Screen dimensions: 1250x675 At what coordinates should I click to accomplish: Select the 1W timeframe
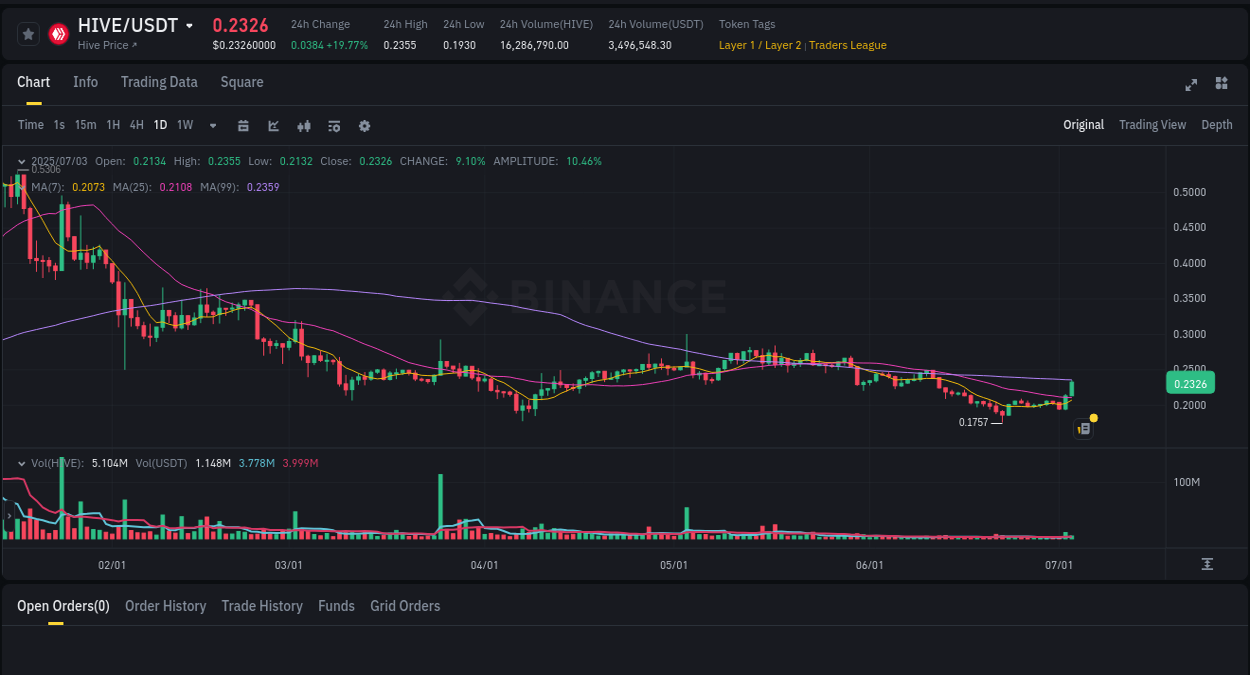(x=184, y=125)
